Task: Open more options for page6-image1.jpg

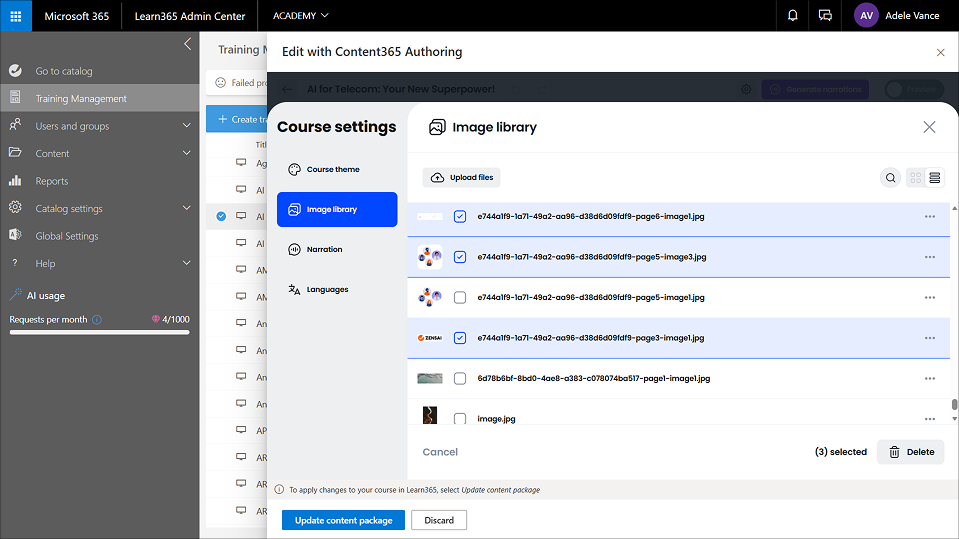Action: (x=929, y=216)
